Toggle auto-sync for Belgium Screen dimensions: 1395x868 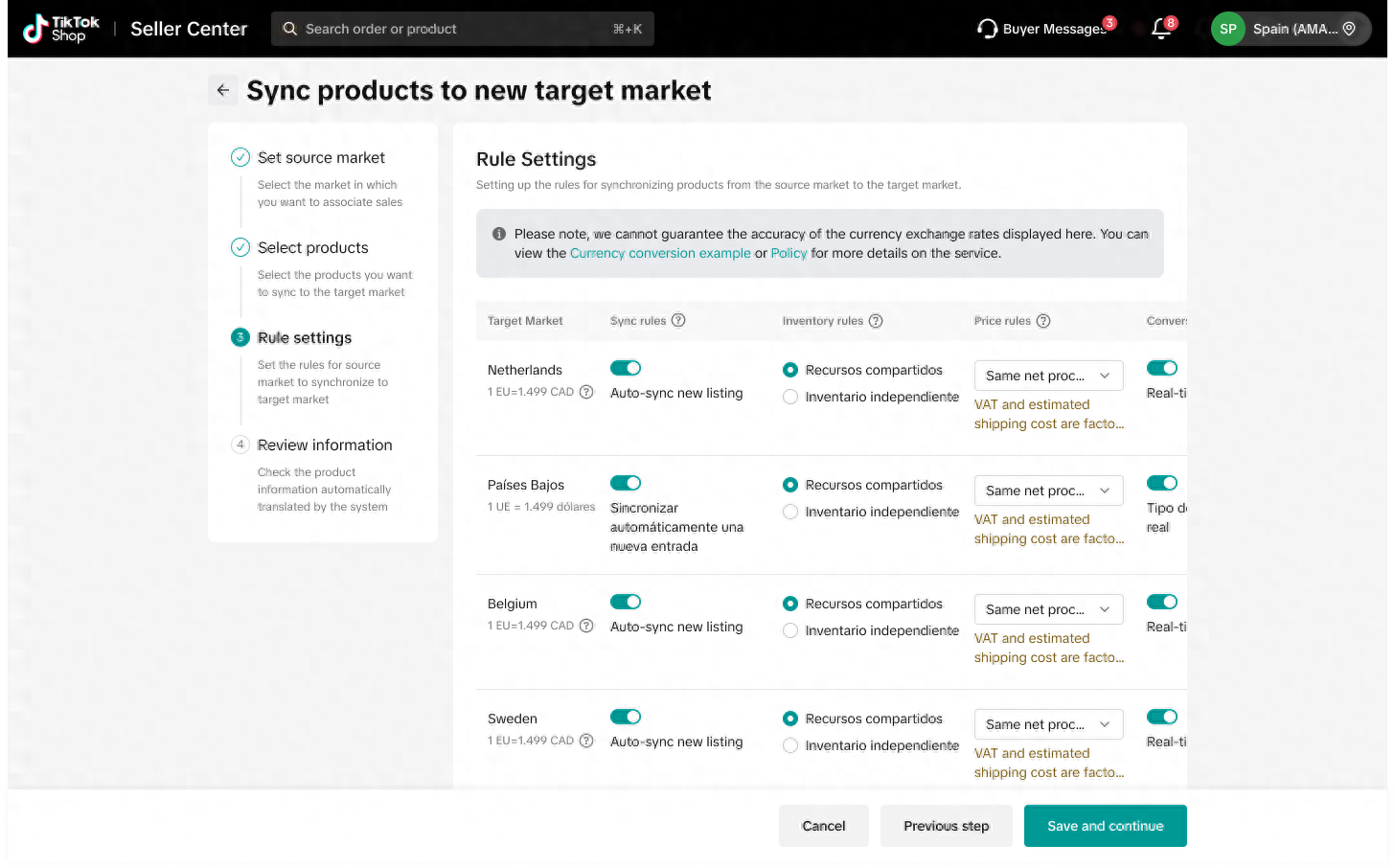click(x=626, y=602)
